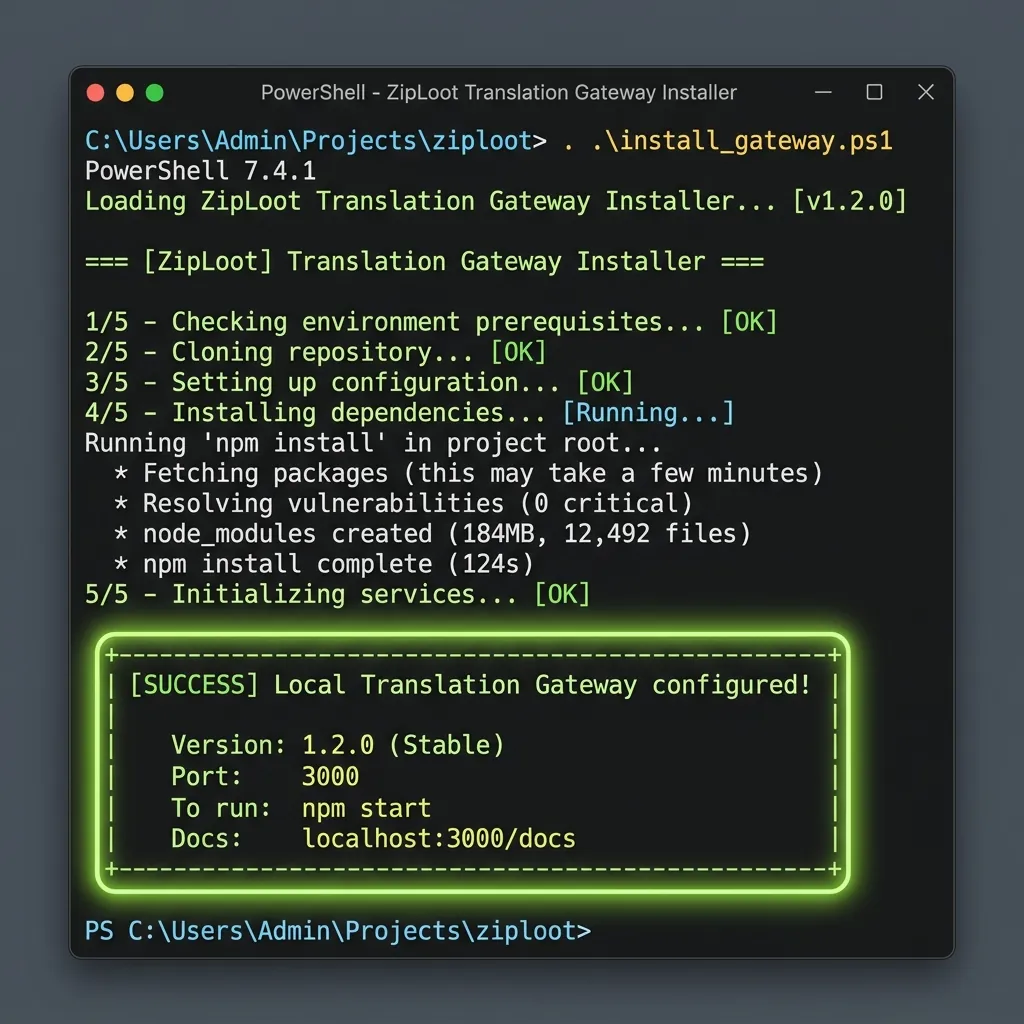Click the top 'C:\Users\Admin\Projects\ziploot>' prompt path
Screen dimensions: 1024x1024
(316, 141)
